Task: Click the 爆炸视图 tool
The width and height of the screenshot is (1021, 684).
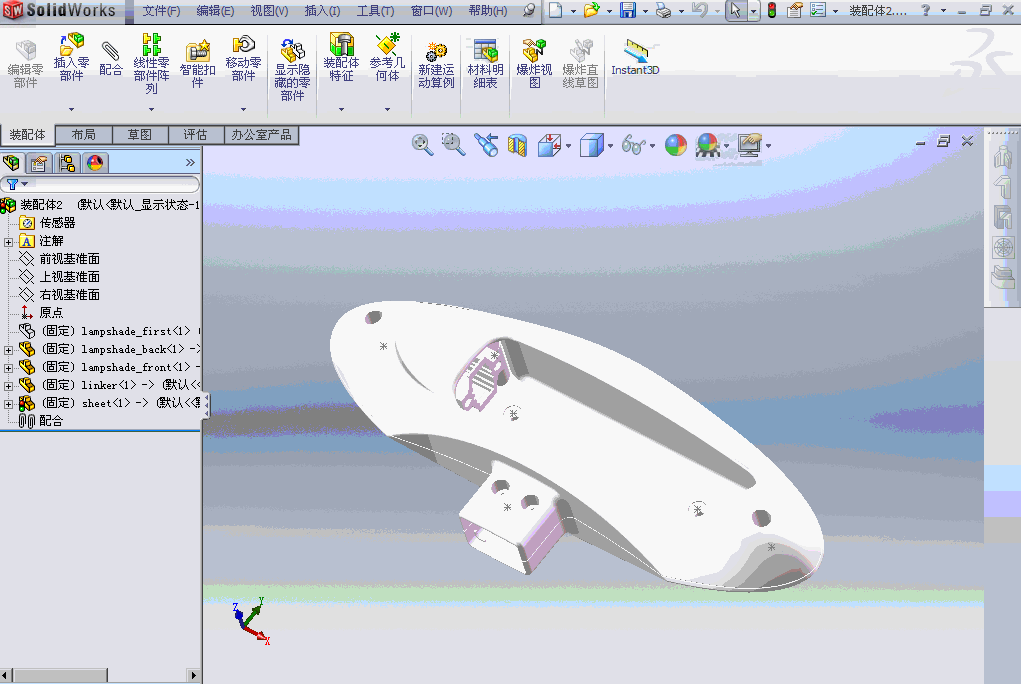Action: tap(534, 60)
